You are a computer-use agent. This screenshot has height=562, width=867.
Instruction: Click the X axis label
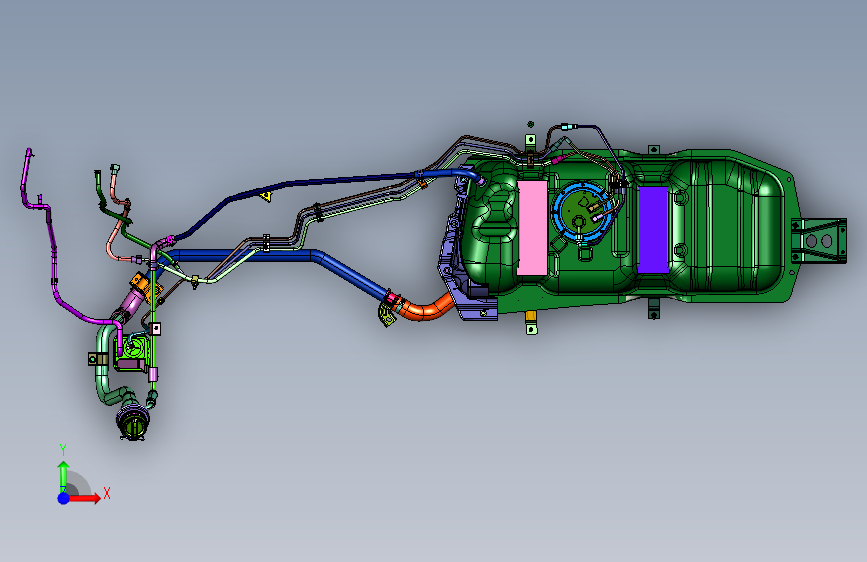pyautogui.click(x=107, y=493)
